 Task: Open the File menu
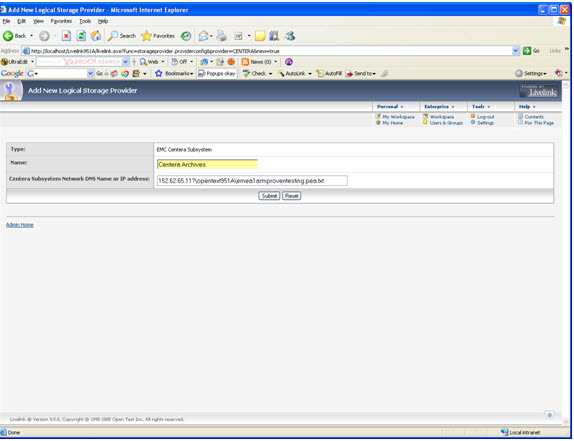pos(6,21)
